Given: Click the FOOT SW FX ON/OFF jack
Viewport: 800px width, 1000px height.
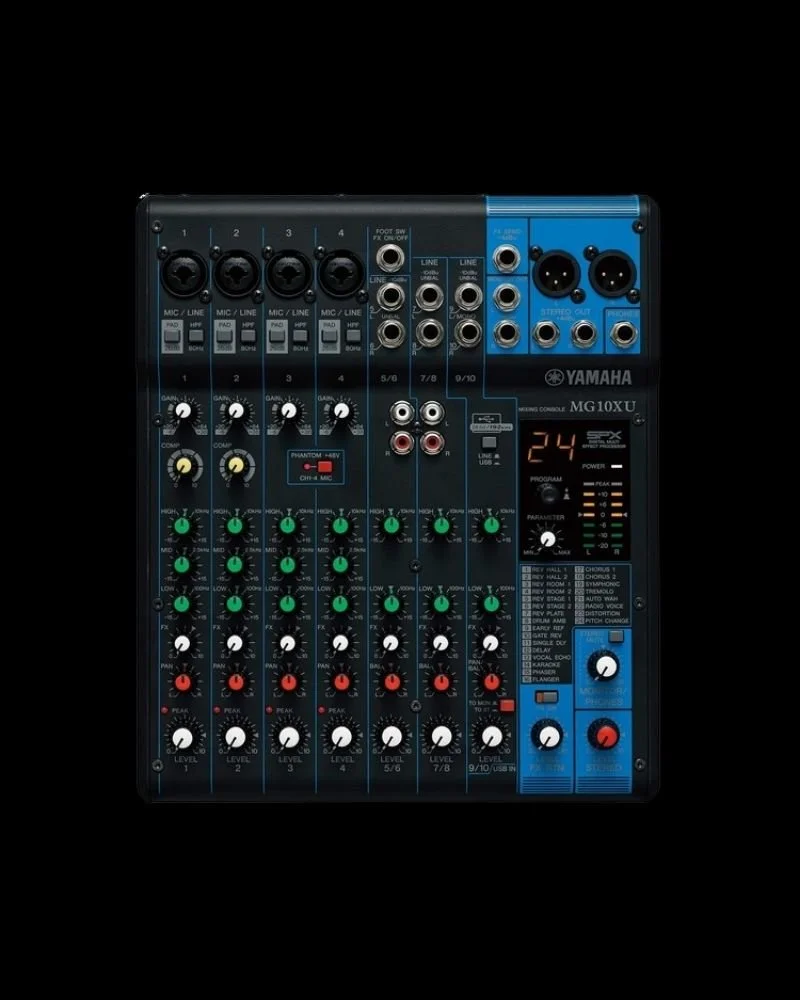Looking at the screenshot, I should pyautogui.click(x=390, y=258).
